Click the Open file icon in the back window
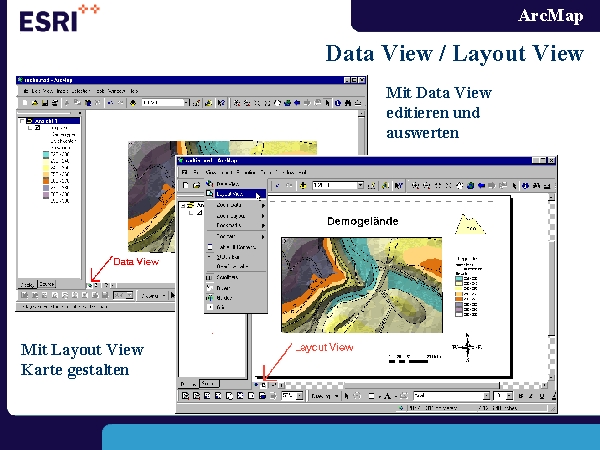The height and width of the screenshot is (450, 600). coord(34,102)
